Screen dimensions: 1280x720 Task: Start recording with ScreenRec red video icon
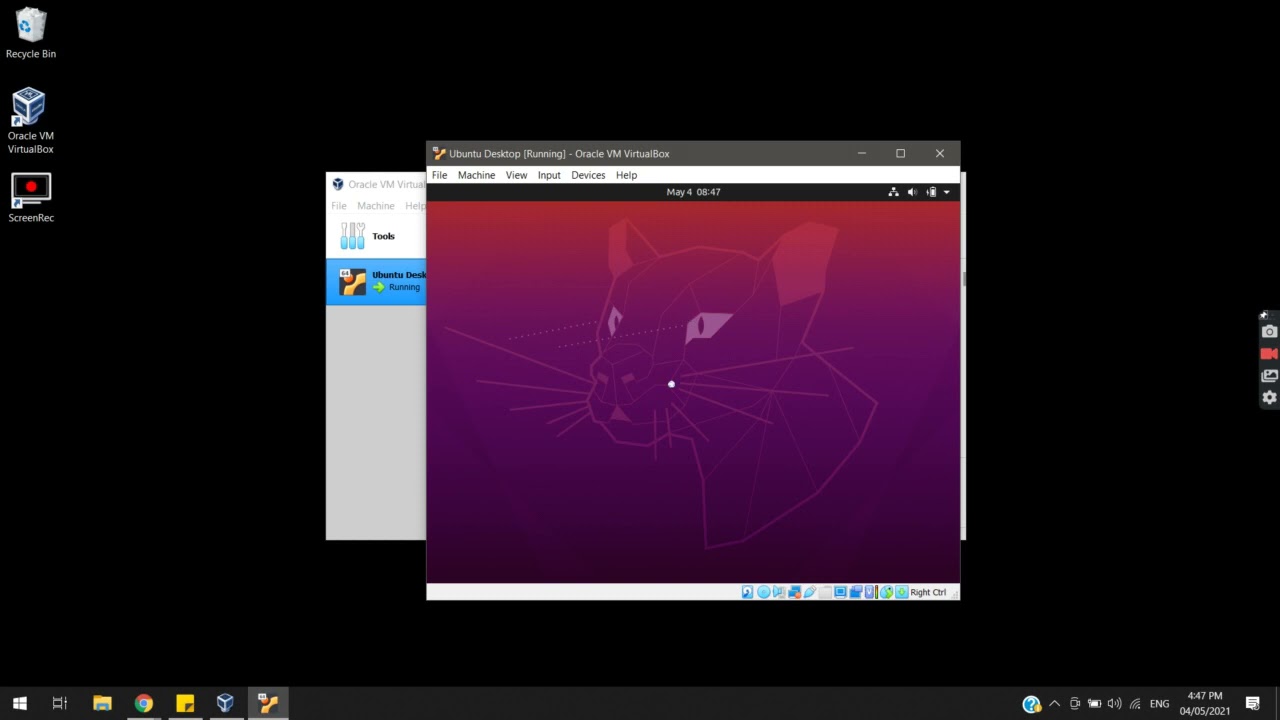(x=1269, y=354)
